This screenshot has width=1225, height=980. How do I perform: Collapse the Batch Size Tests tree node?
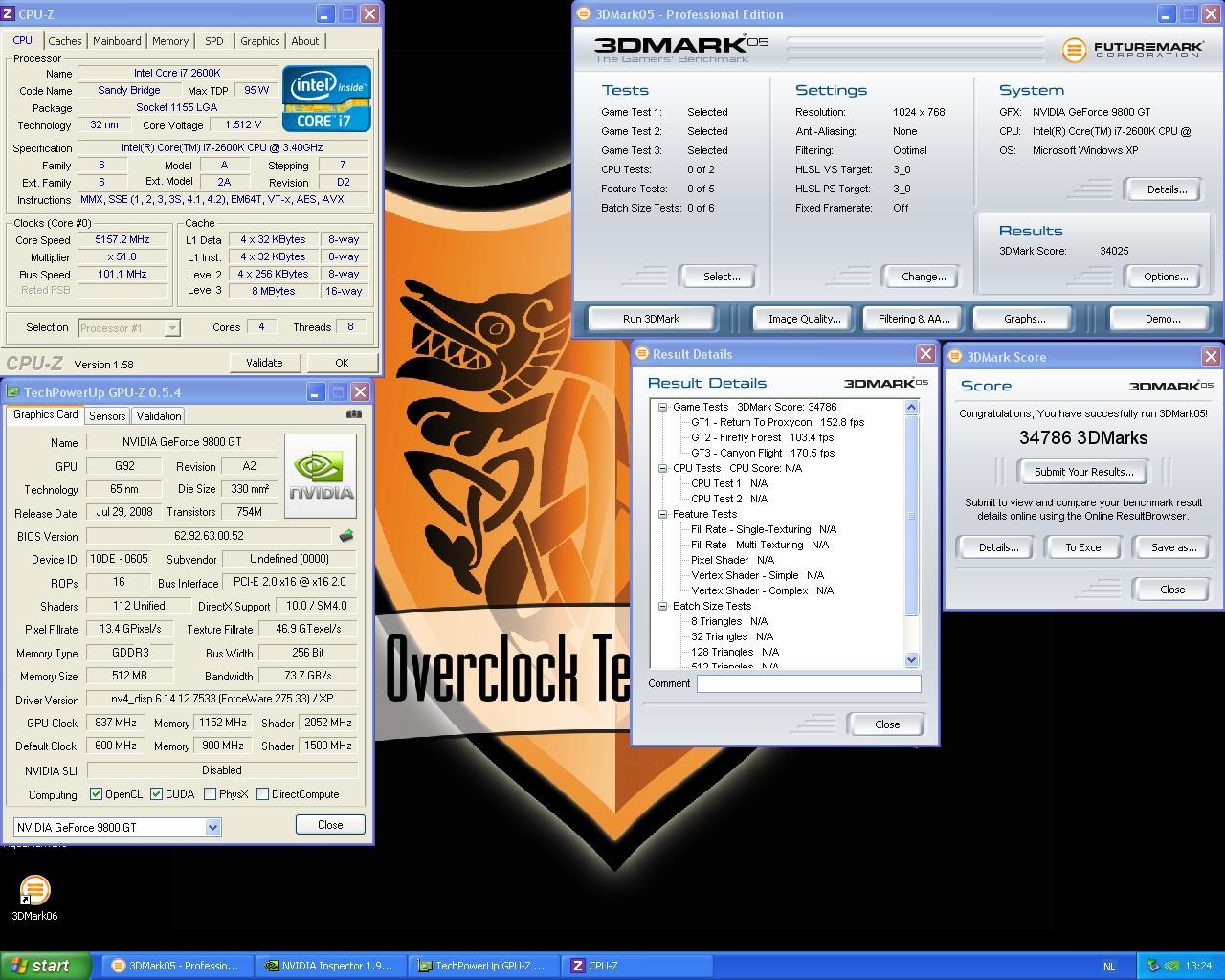pos(662,606)
